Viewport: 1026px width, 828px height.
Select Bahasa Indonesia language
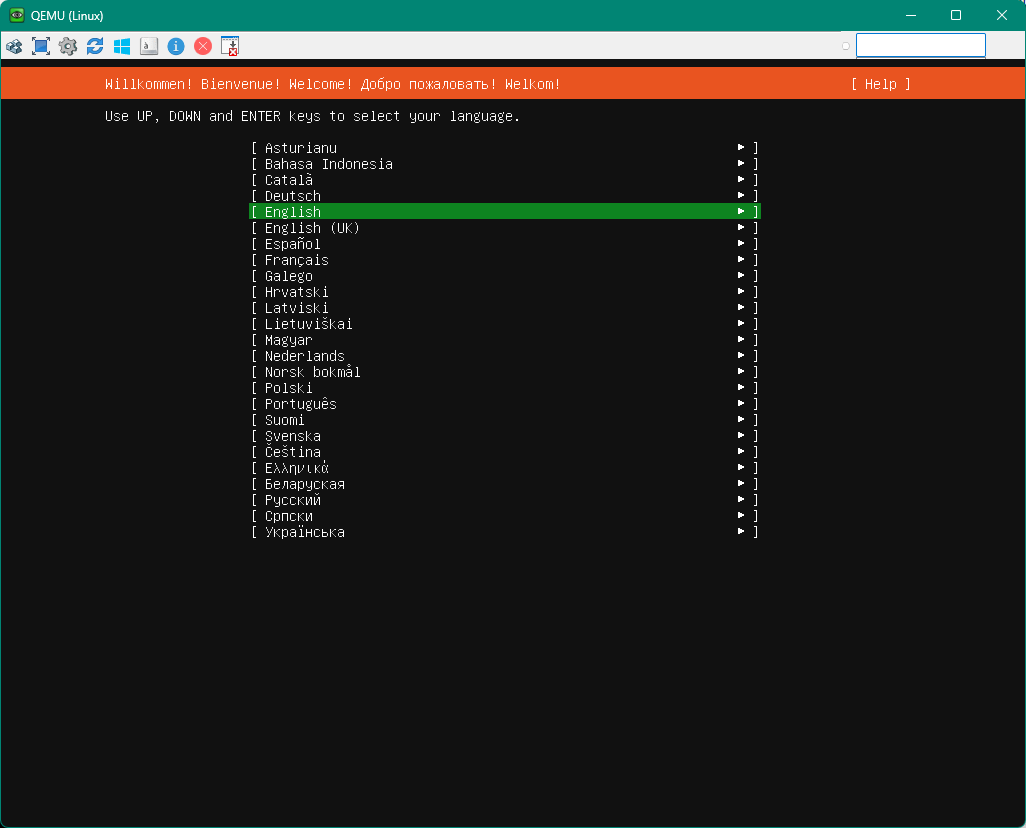click(504, 164)
